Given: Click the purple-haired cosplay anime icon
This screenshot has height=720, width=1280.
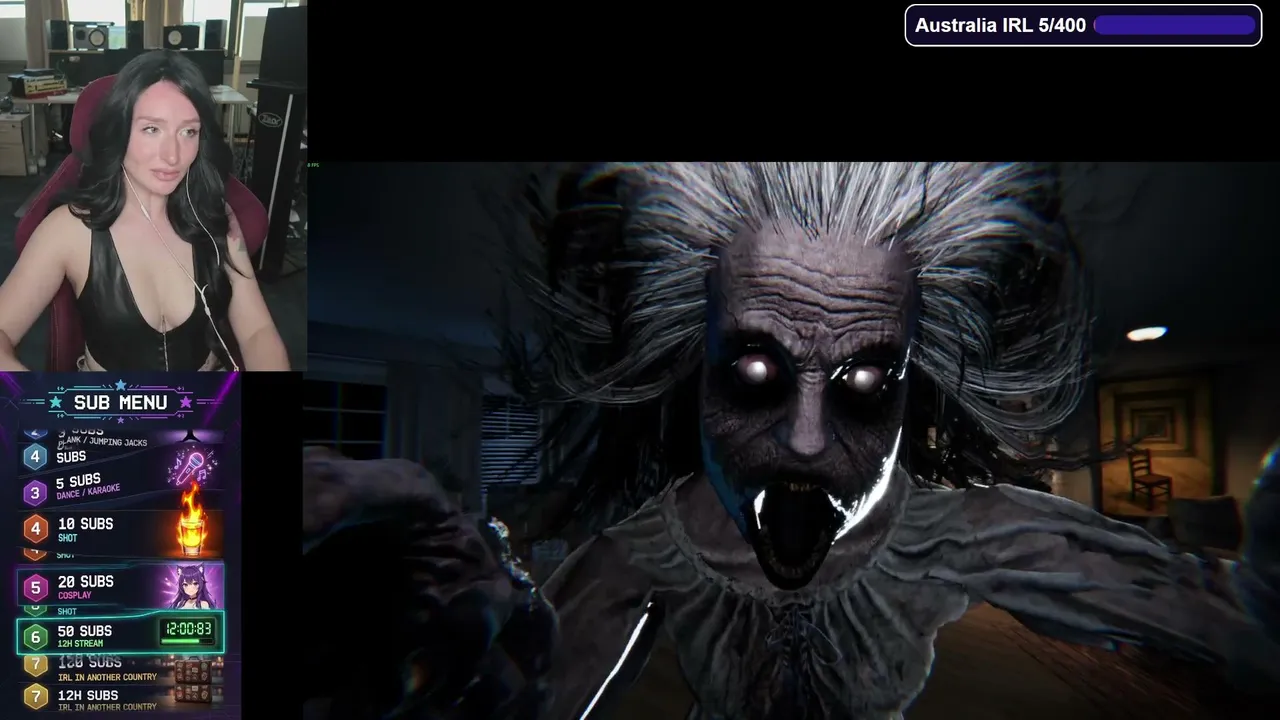Looking at the screenshot, I should coord(190,587).
